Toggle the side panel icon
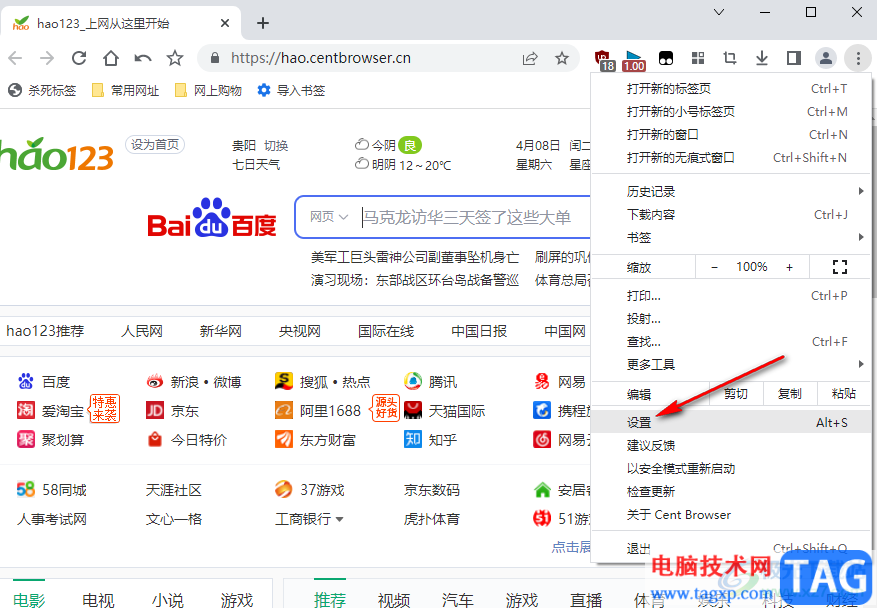The height and width of the screenshot is (608, 877). 793,58
